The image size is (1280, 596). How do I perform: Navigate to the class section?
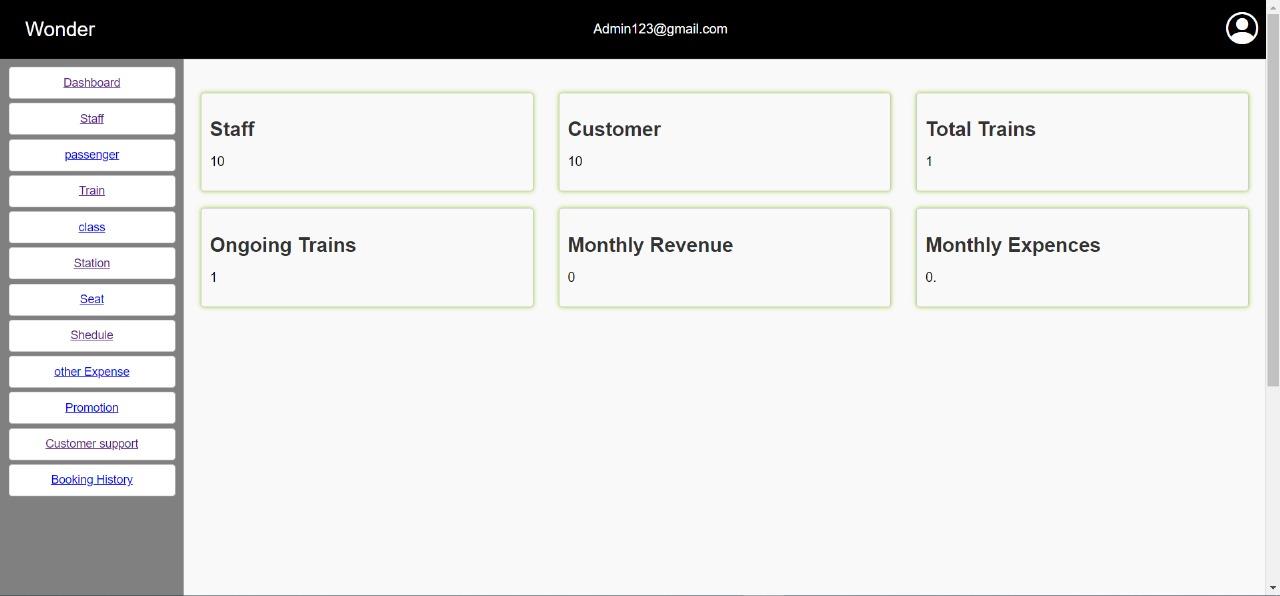point(92,228)
